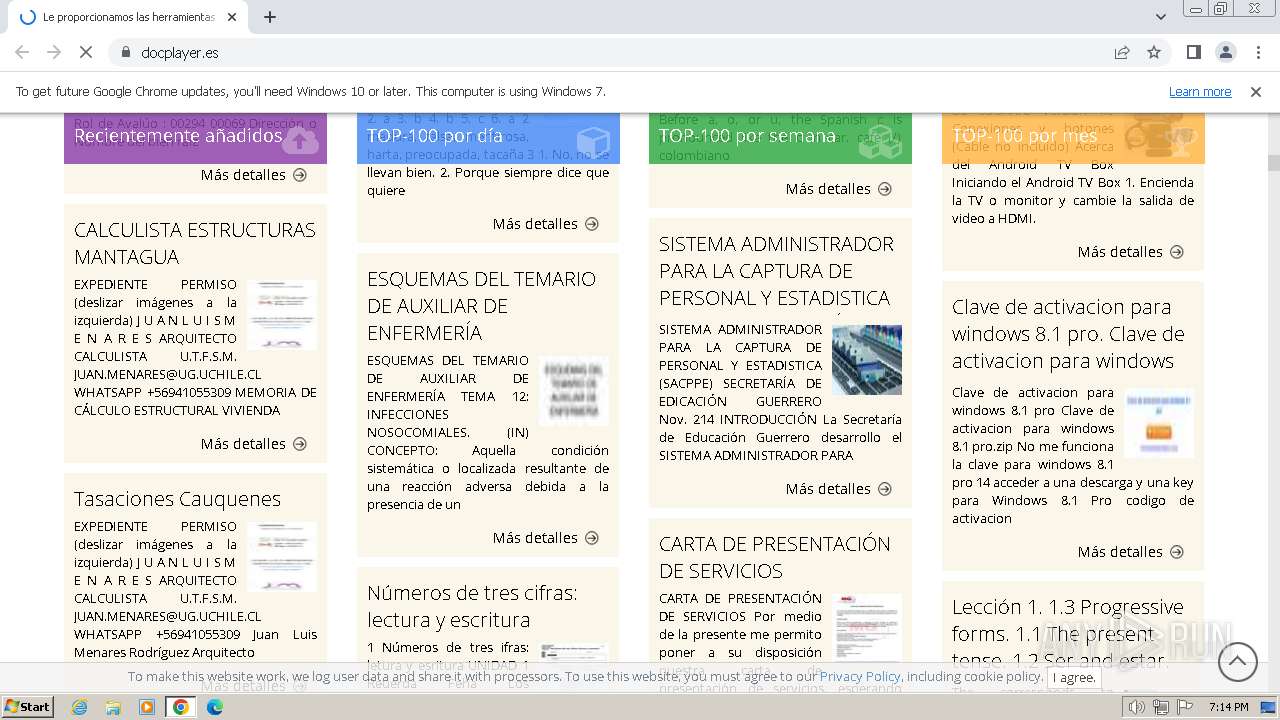Click the Clave de activacion thumbnail
Viewport: 1280px width, 720px height.
pos(1159,423)
